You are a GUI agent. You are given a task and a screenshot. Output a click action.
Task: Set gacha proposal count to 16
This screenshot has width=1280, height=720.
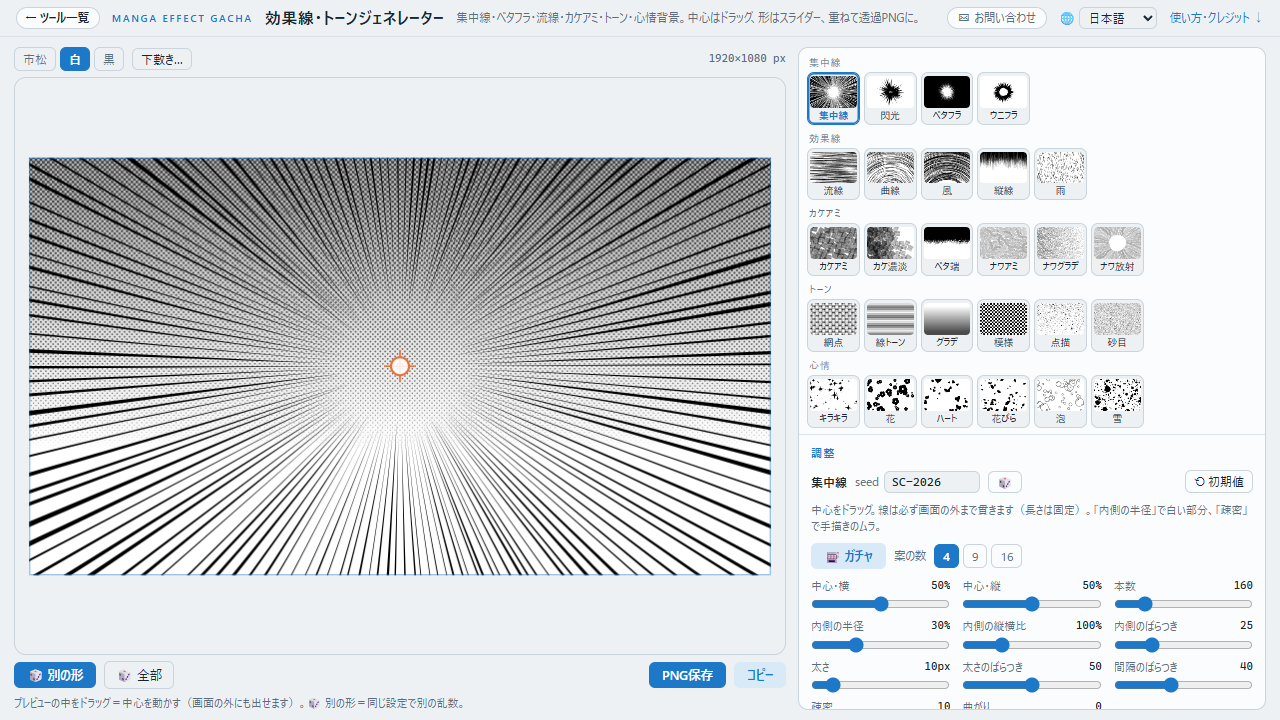tap(1007, 557)
